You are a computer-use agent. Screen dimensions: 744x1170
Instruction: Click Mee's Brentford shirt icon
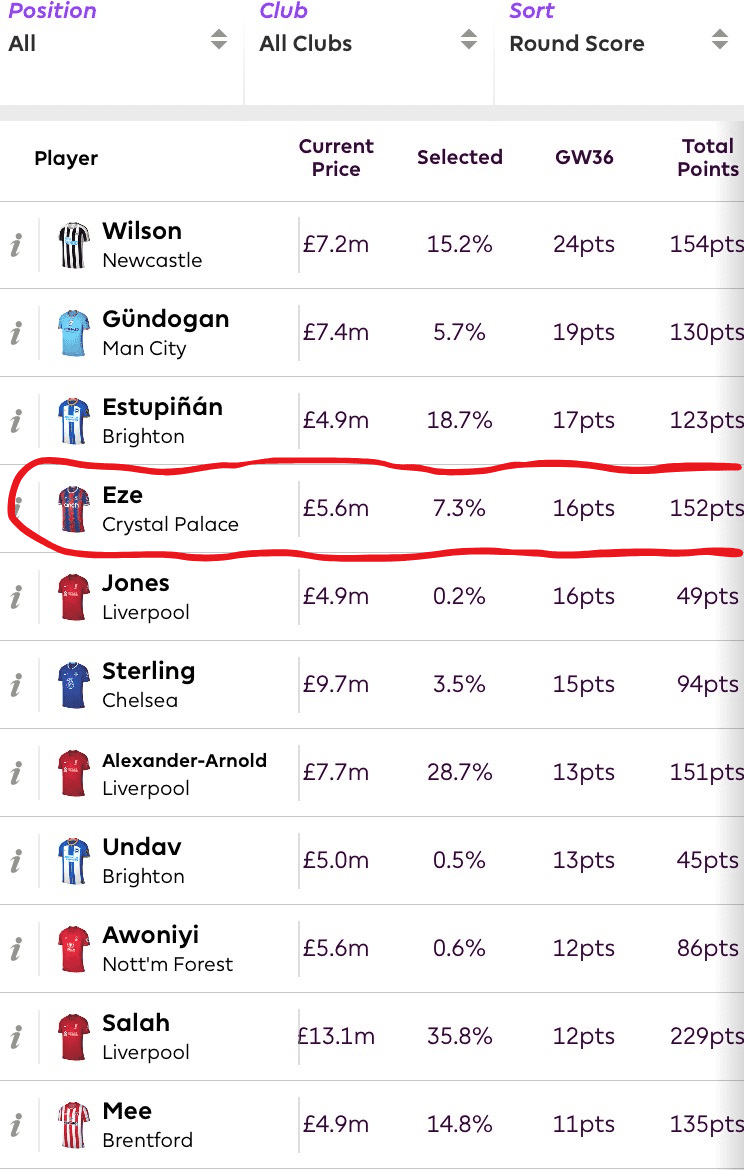tap(74, 1124)
